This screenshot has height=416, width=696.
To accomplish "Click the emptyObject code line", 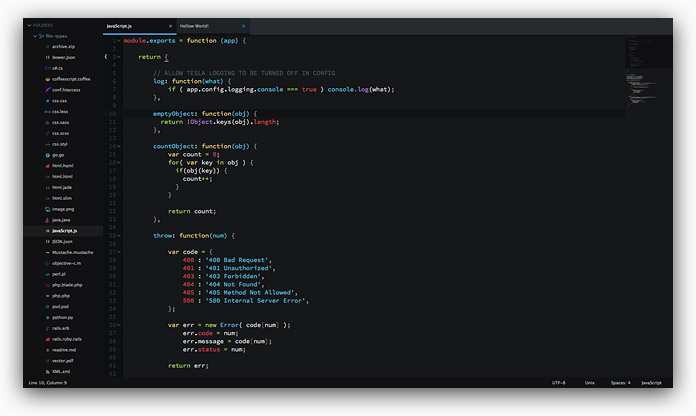I will (x=205, y=114).
